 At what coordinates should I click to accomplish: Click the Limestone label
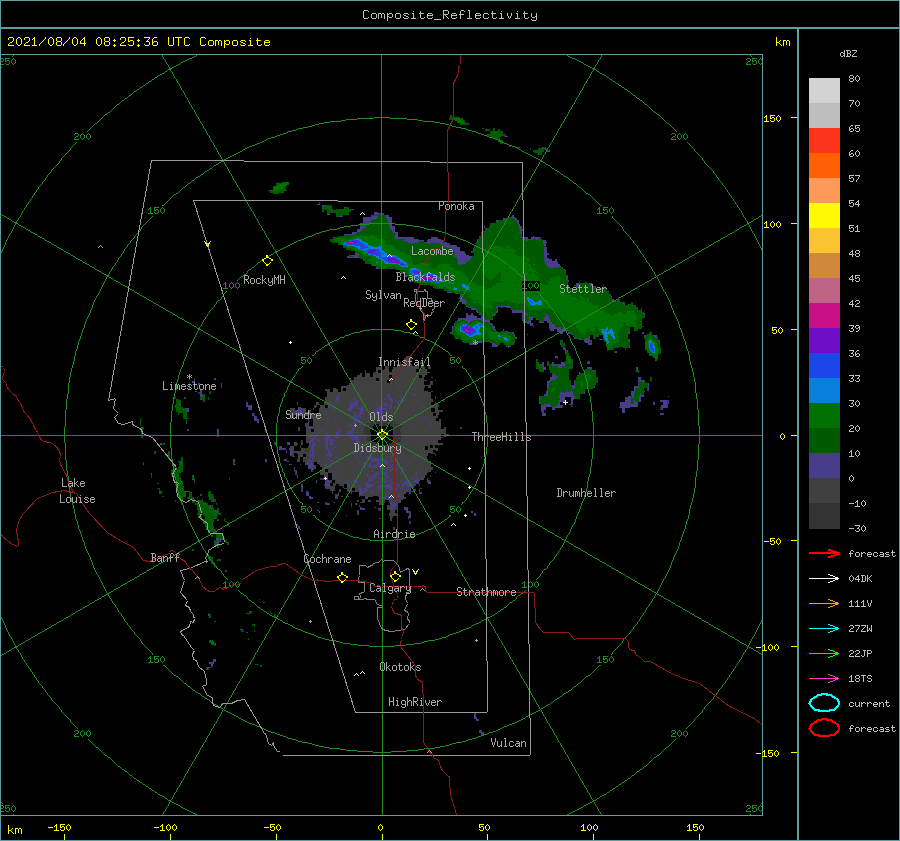(x=189, y=386)
